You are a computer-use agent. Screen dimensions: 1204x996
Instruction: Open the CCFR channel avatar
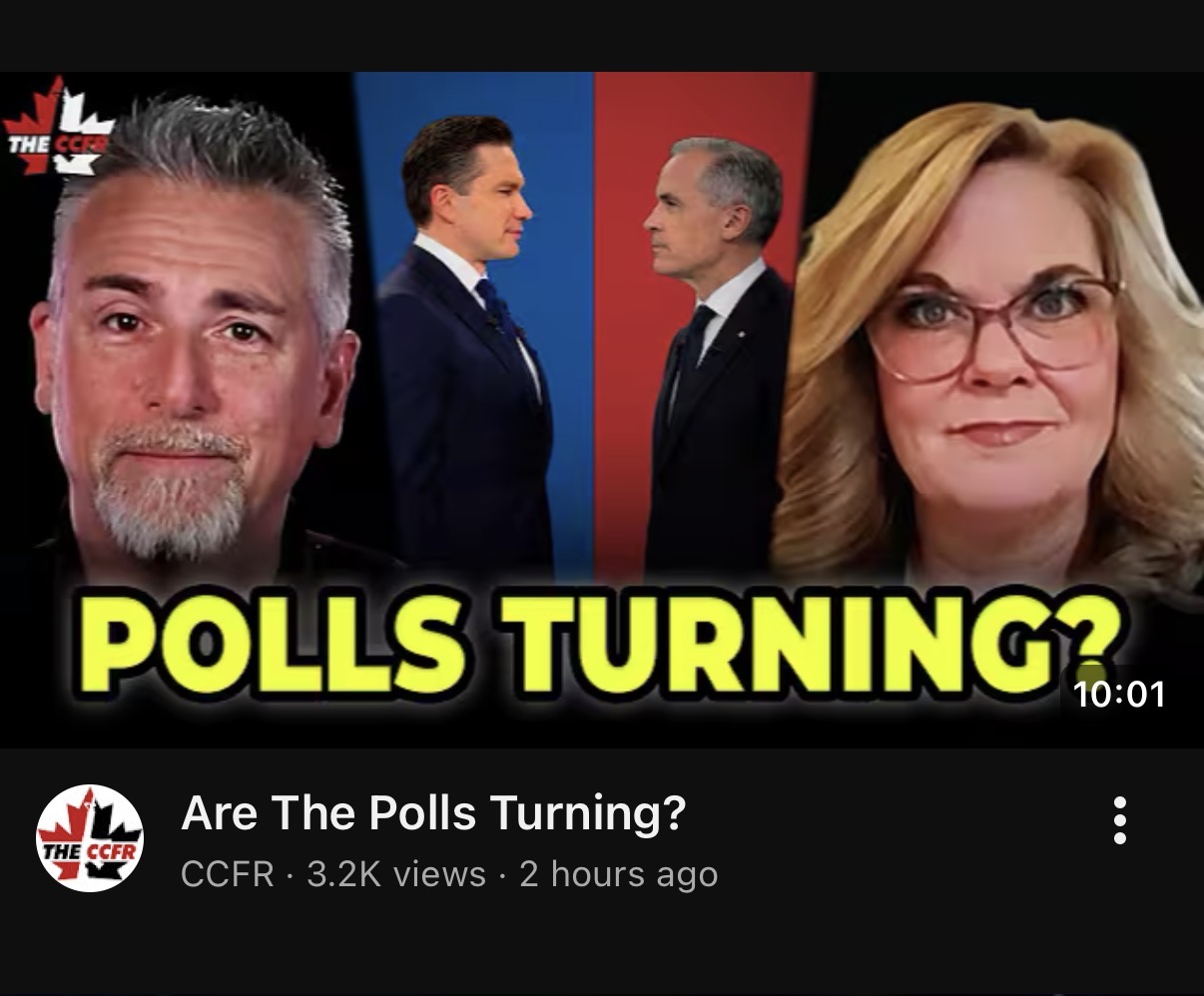coord(90,837)
